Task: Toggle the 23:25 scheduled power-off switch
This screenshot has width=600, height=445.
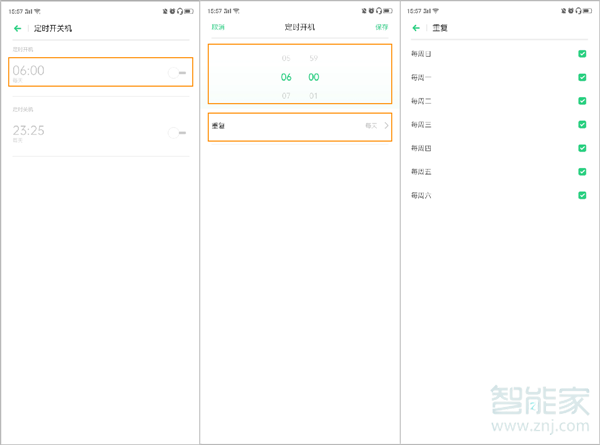Action: (177, 133)
